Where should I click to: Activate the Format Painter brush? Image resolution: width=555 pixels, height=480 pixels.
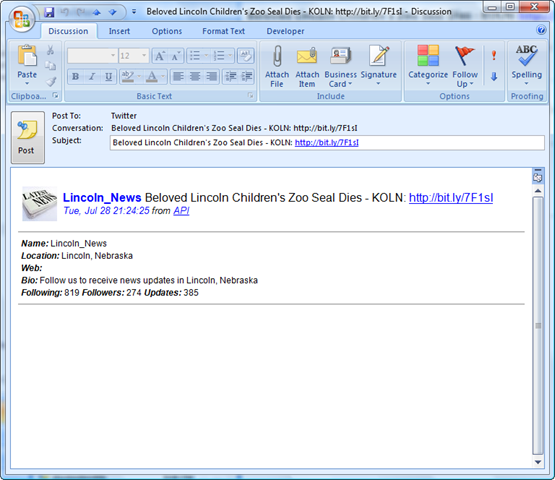coord(51,82)
